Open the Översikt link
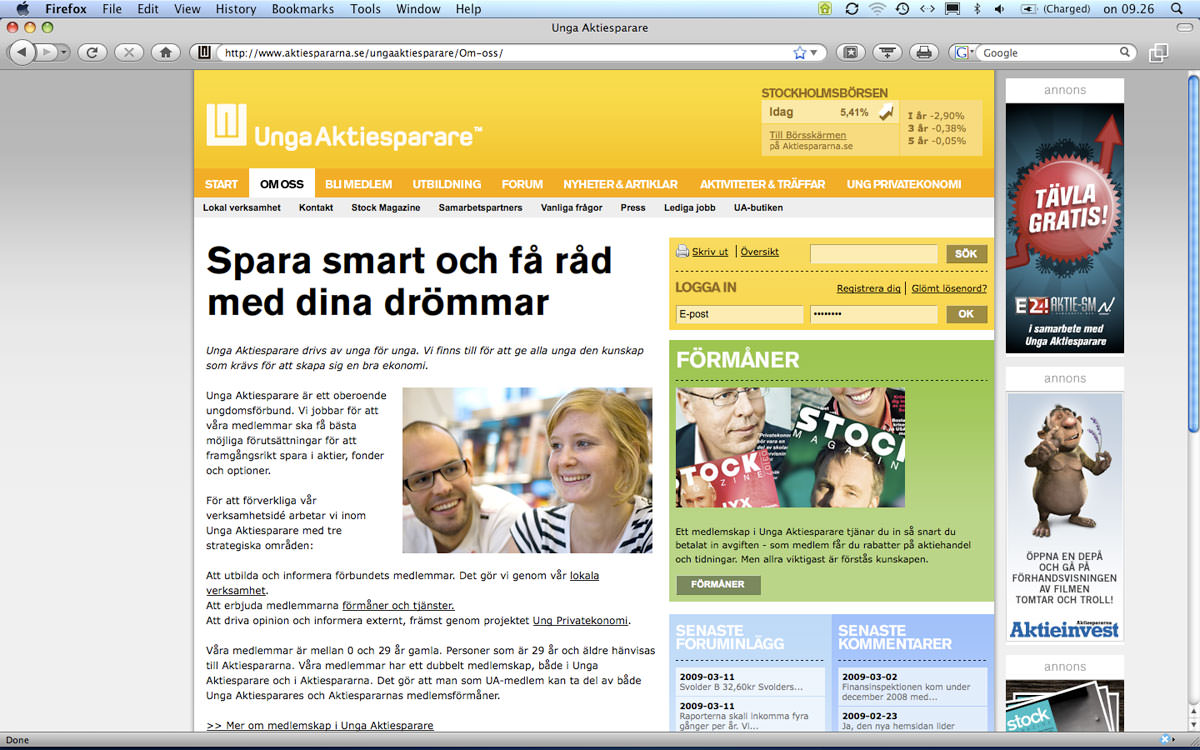 pos(760,252)
